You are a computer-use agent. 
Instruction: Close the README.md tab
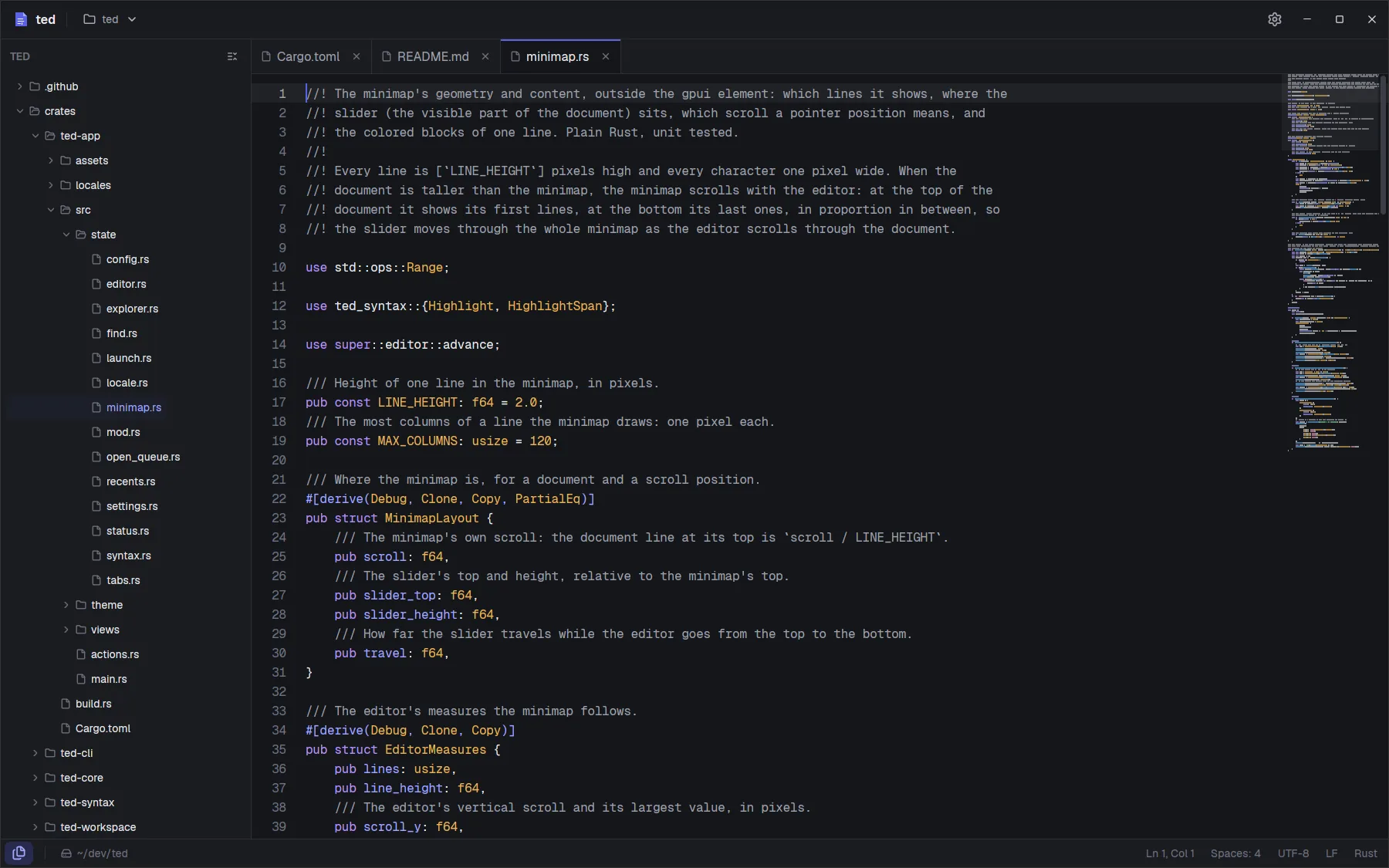485,56
